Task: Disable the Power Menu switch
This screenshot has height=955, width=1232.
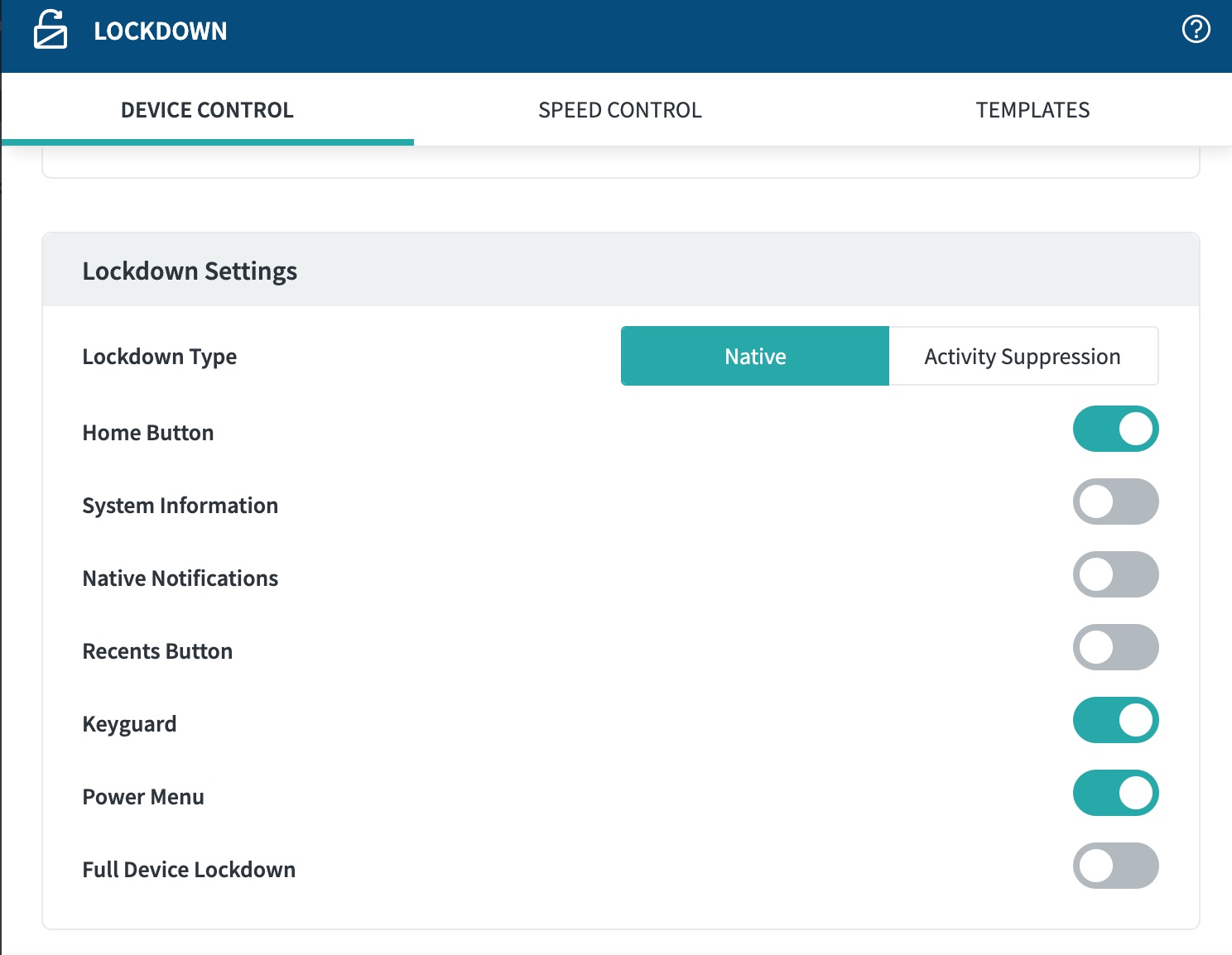Action: [x=1115, y=793]
